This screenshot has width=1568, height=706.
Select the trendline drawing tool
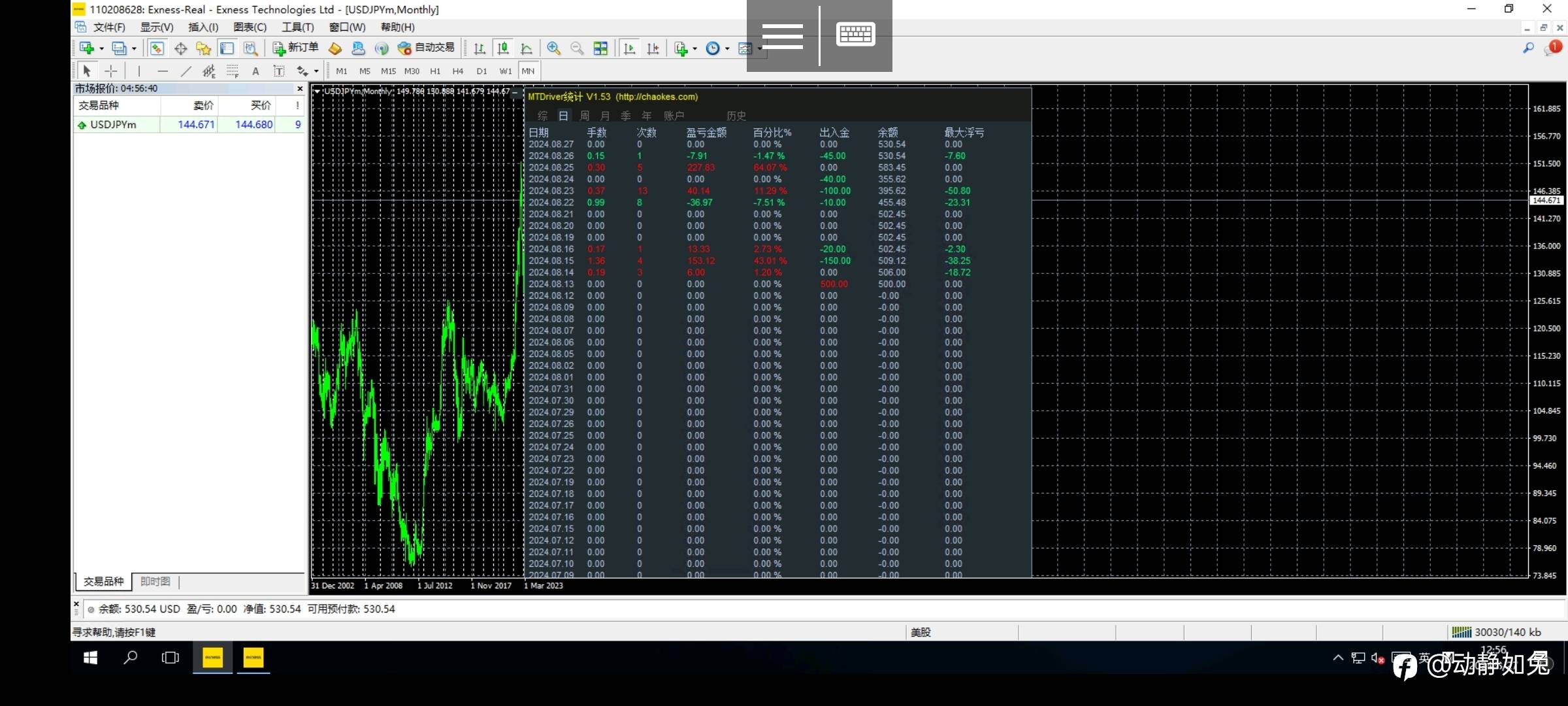coord(186,71)
